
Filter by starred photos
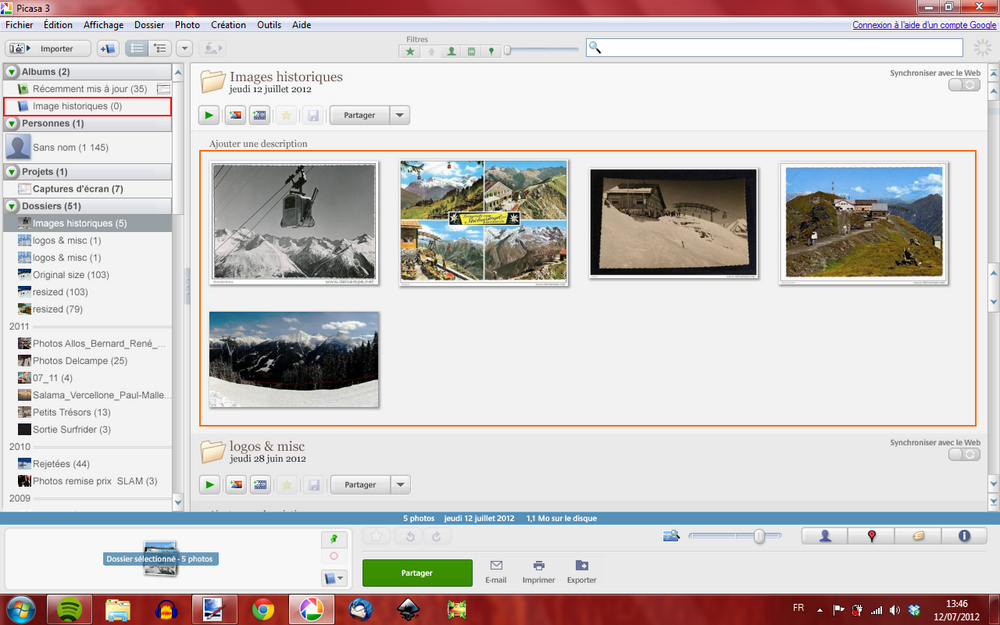410,52
